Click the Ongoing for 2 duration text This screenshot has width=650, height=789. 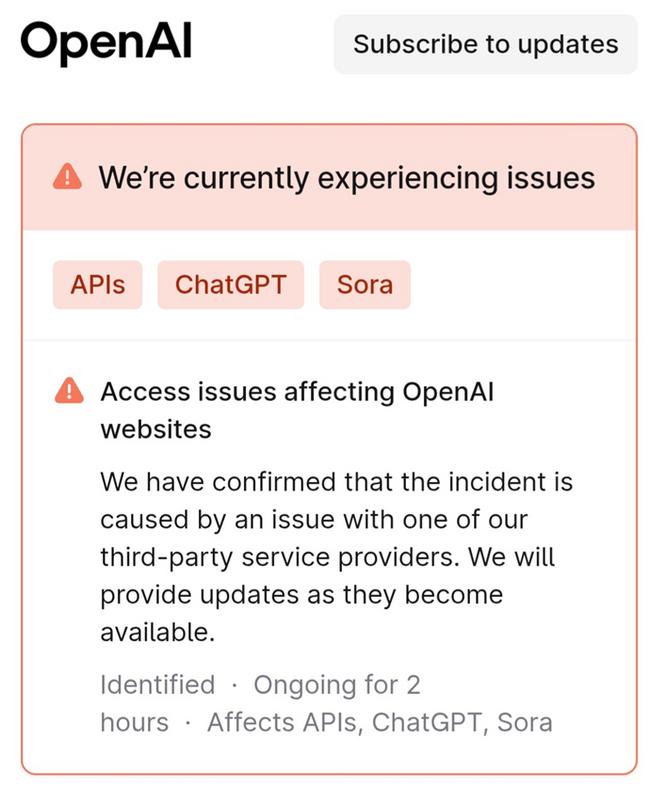tap(337, 685)
